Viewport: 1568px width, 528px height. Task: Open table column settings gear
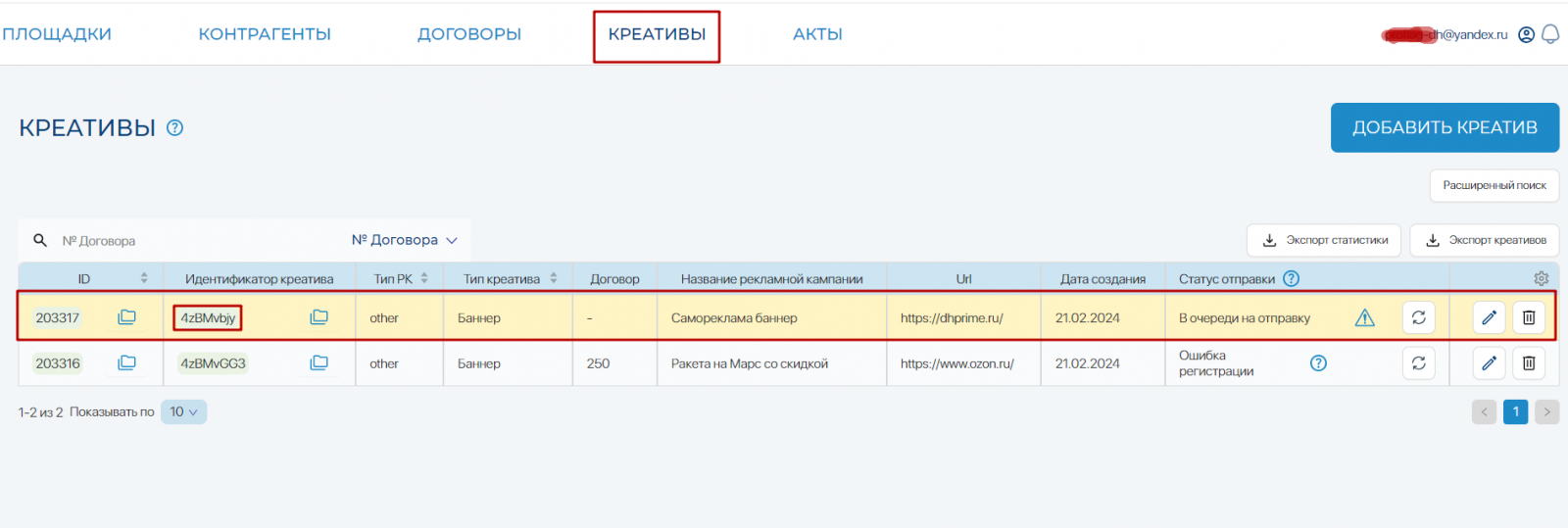coord(1541,279)
